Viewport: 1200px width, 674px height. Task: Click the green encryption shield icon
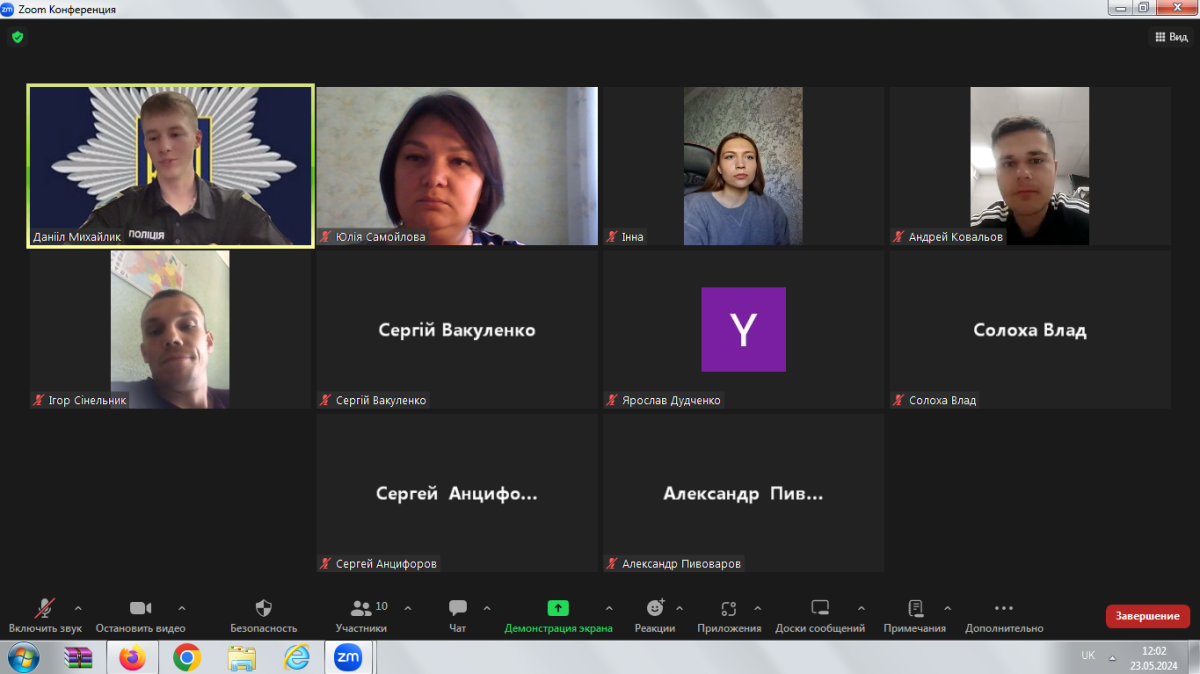click(x=17, y=37)
